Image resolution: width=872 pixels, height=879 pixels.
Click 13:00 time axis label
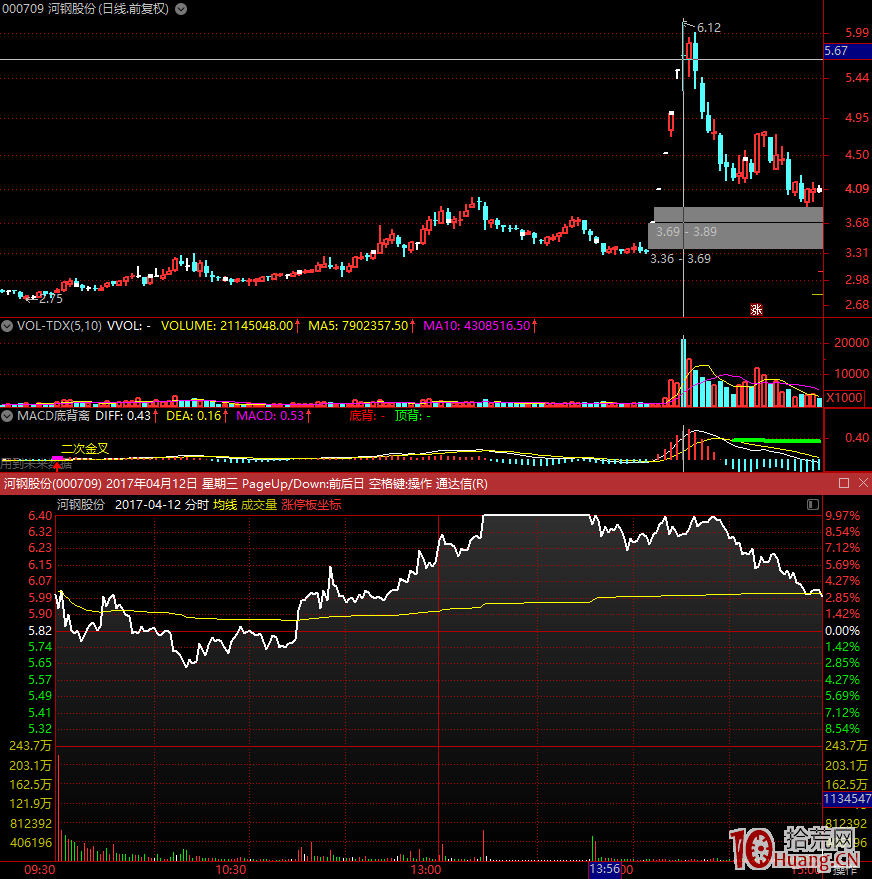pyautogui.click(x=426, y=869)
